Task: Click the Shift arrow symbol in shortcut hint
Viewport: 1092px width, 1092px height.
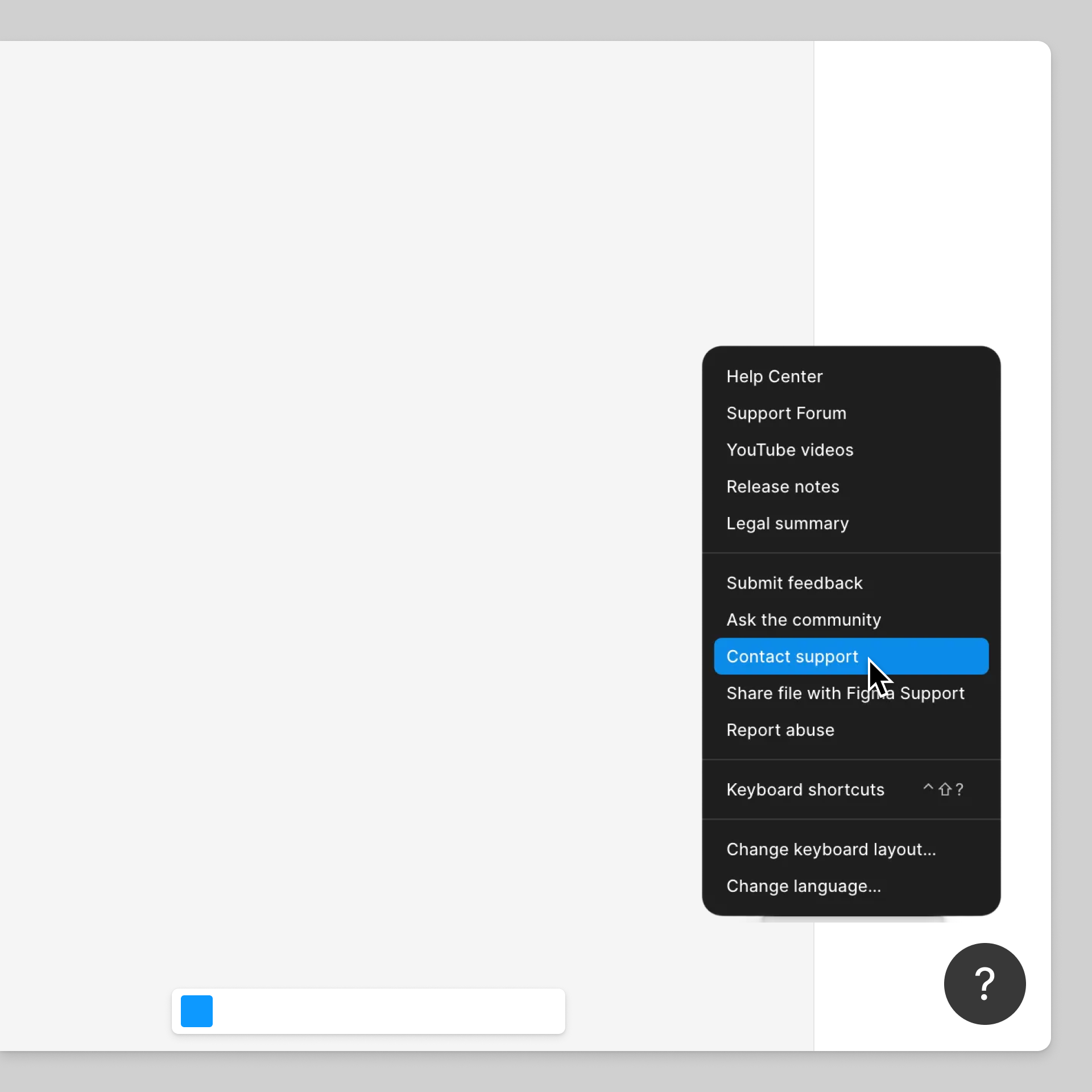Action: [x=946, y=789]
